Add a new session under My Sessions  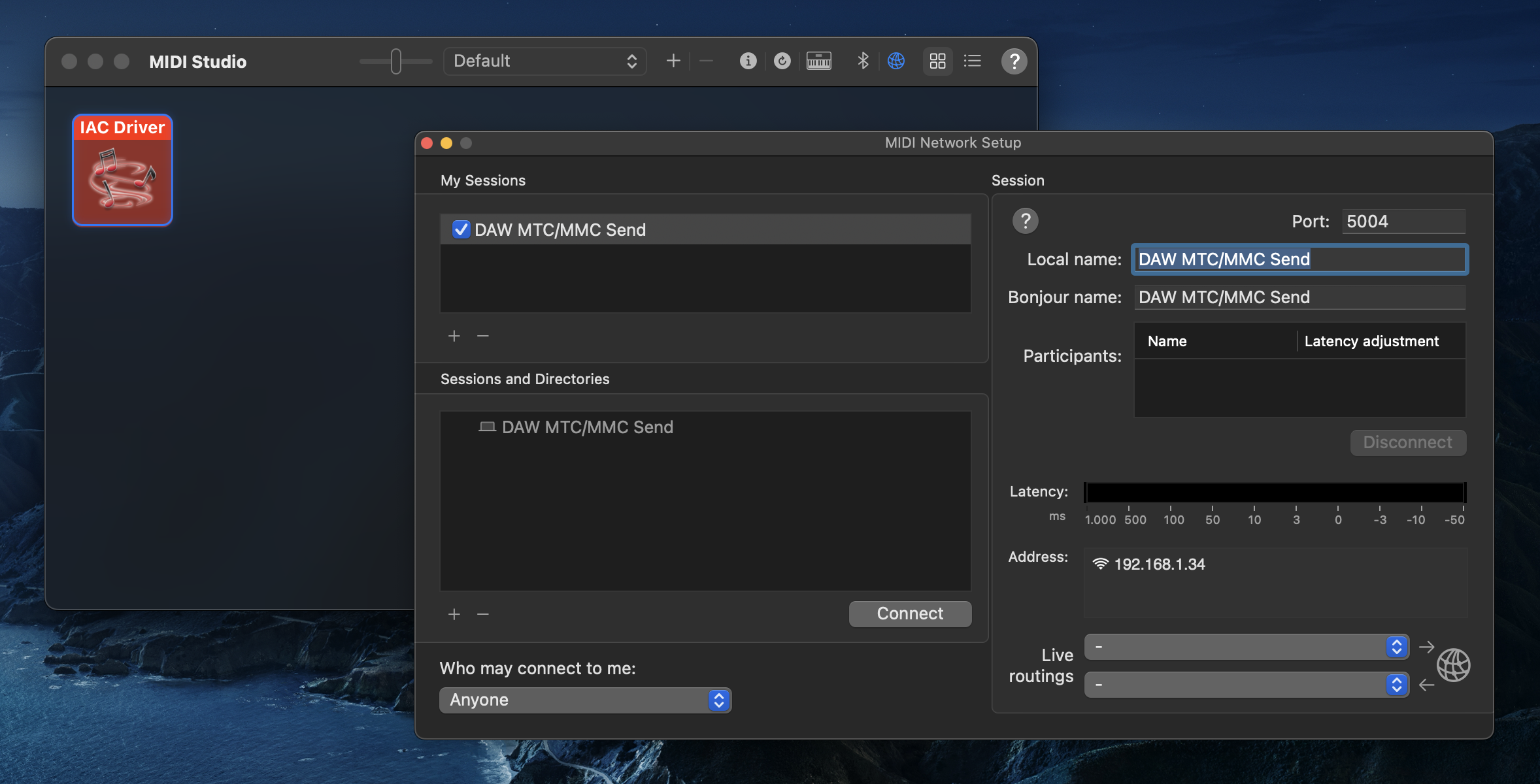454,336
